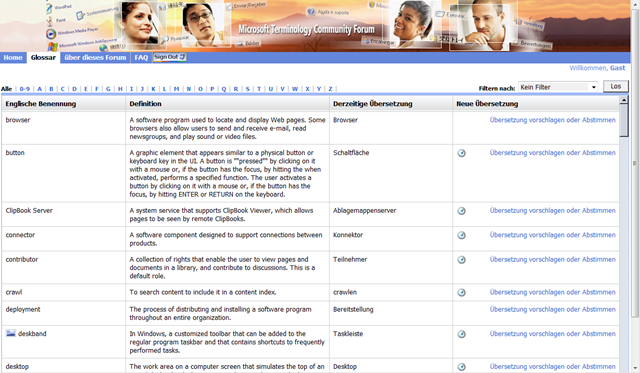The image size is (640, 373).
Task: Filter glossary by letter E
Action: [86, 89]
